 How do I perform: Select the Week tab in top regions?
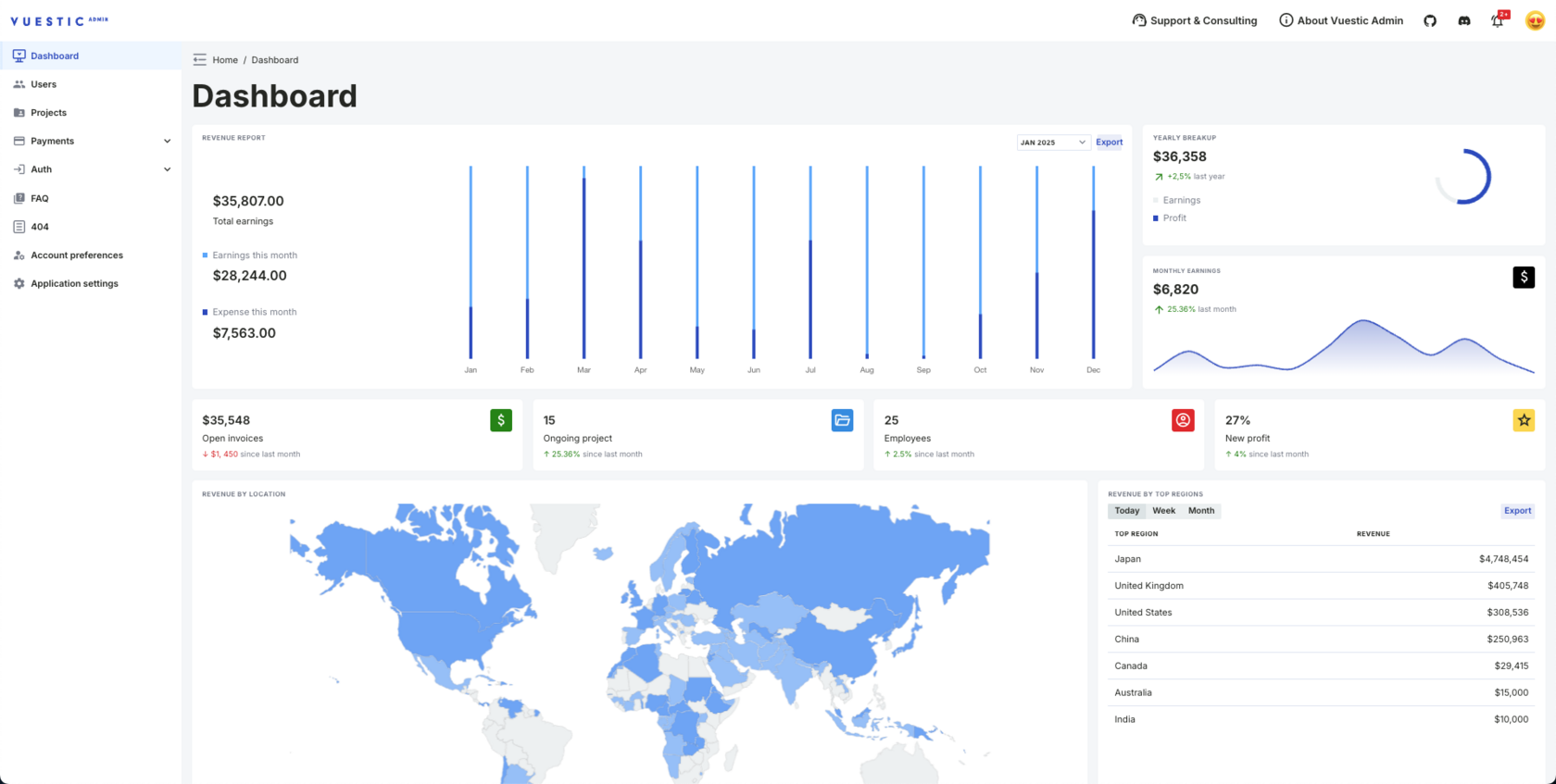click(1164, 511)
